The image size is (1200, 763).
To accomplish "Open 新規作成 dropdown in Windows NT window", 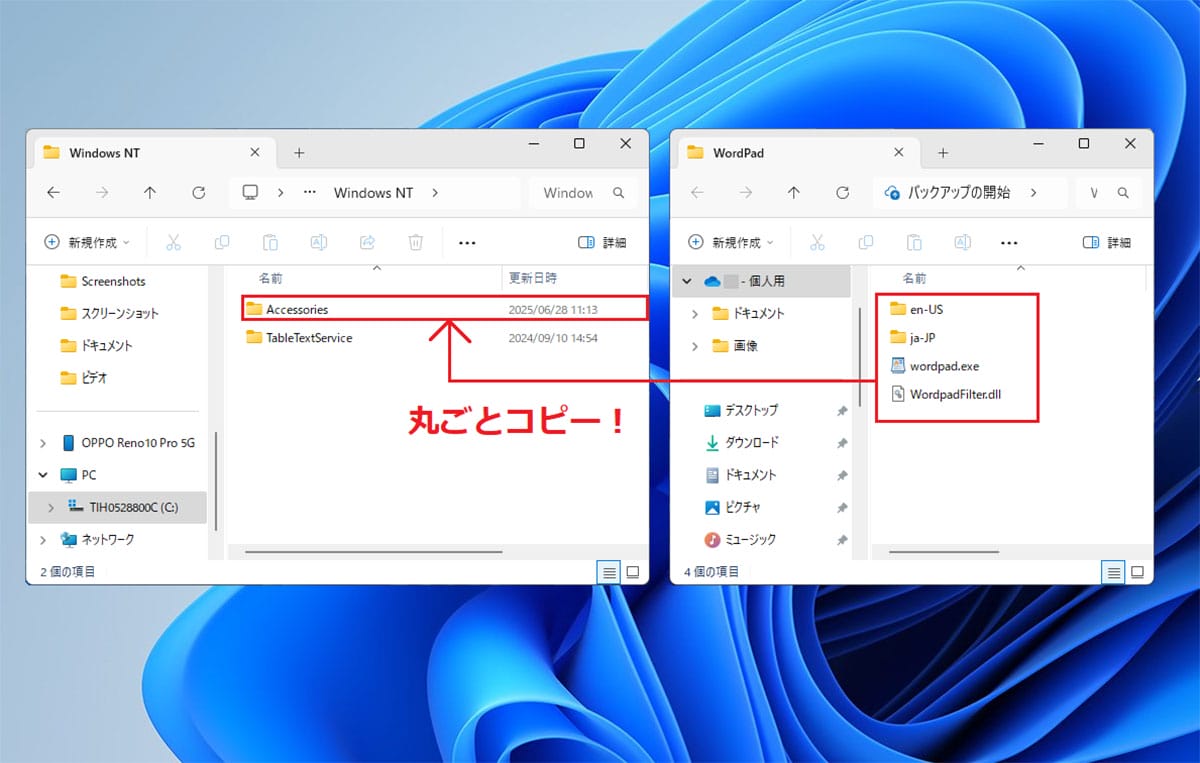I will [x=88, y=242].
